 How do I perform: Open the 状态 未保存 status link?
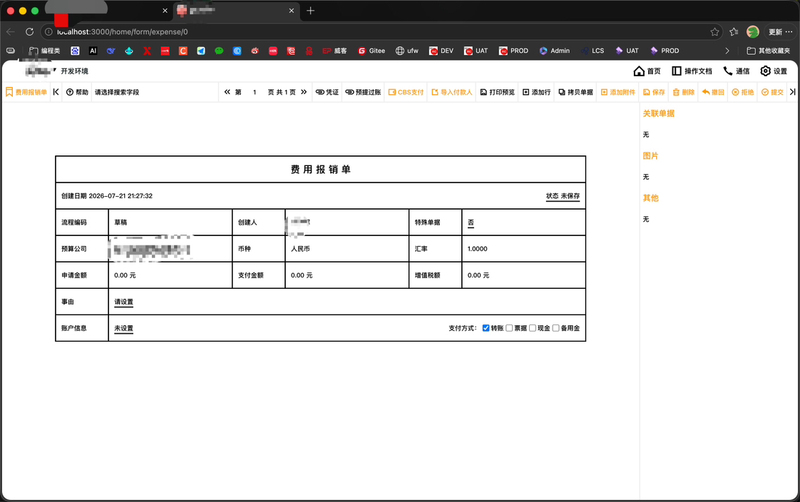tap(563, 196)
